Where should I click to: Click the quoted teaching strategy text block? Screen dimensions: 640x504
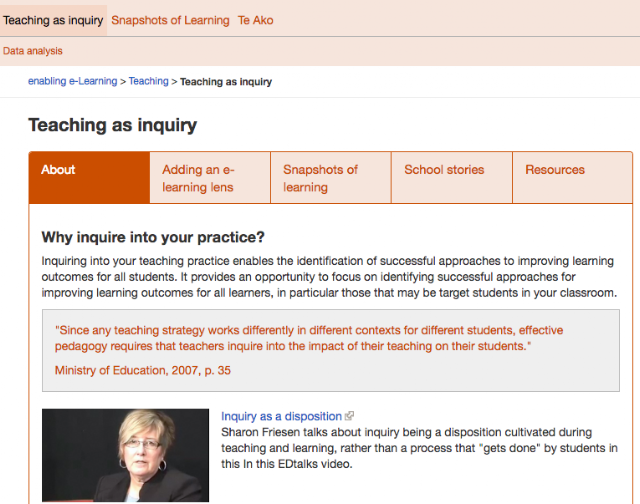309,338
